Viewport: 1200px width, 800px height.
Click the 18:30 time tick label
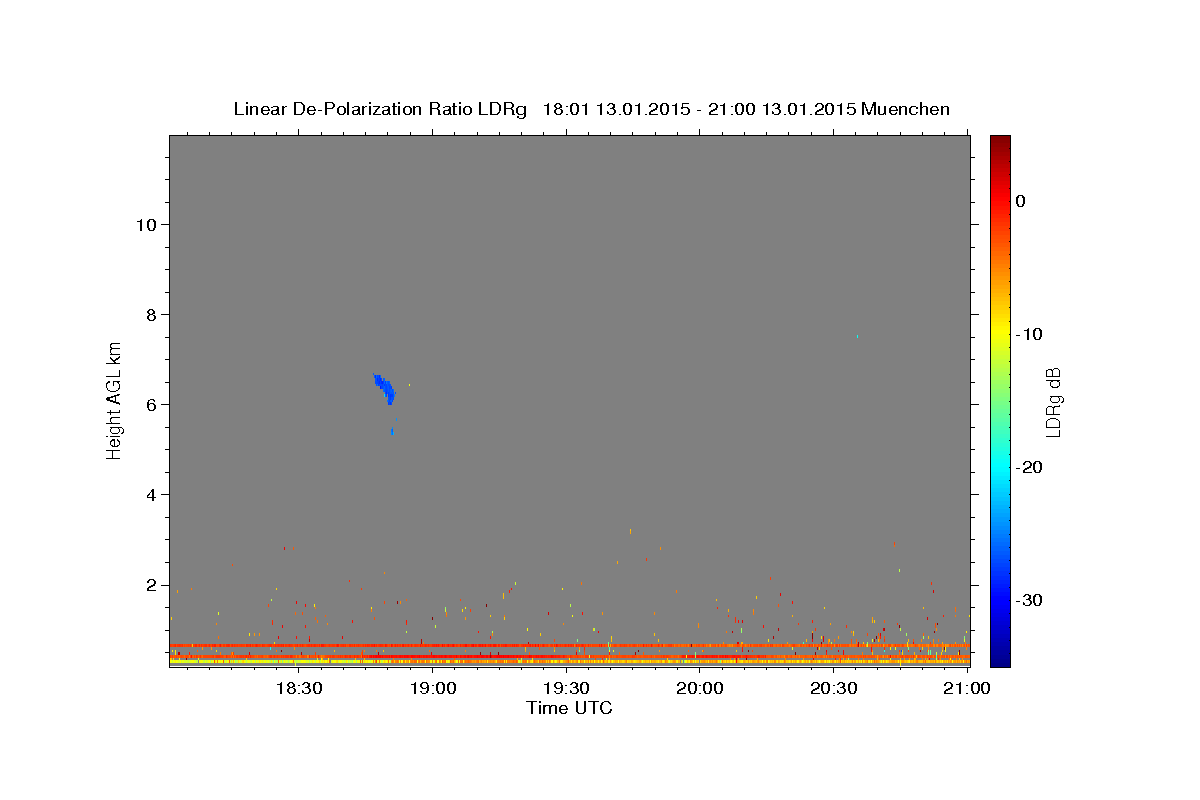(298, 688)
